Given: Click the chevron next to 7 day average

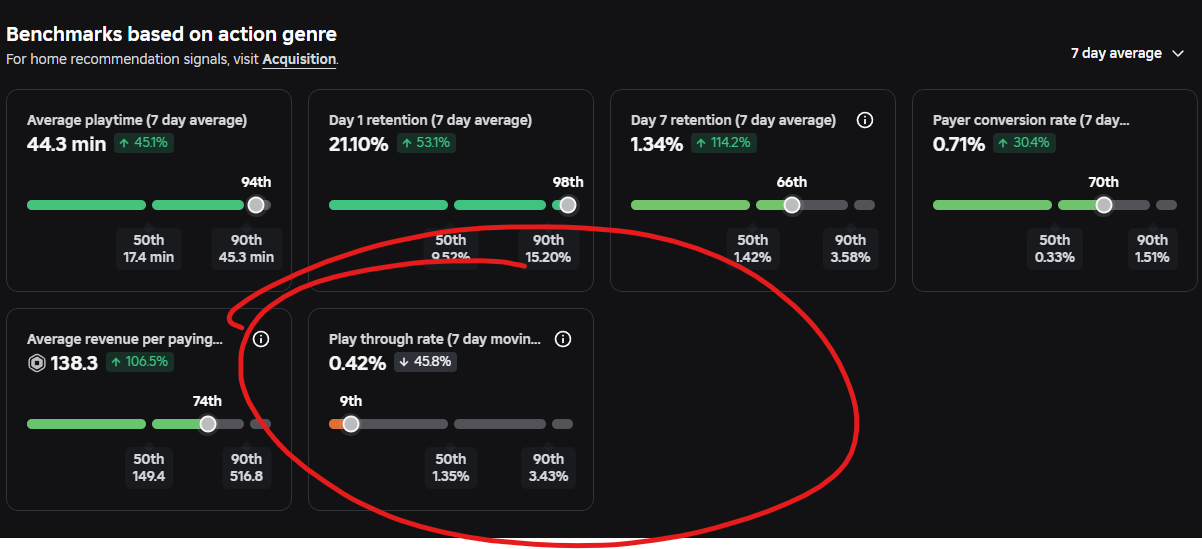Looking at the screenshot, I should tap(1178, 54).
